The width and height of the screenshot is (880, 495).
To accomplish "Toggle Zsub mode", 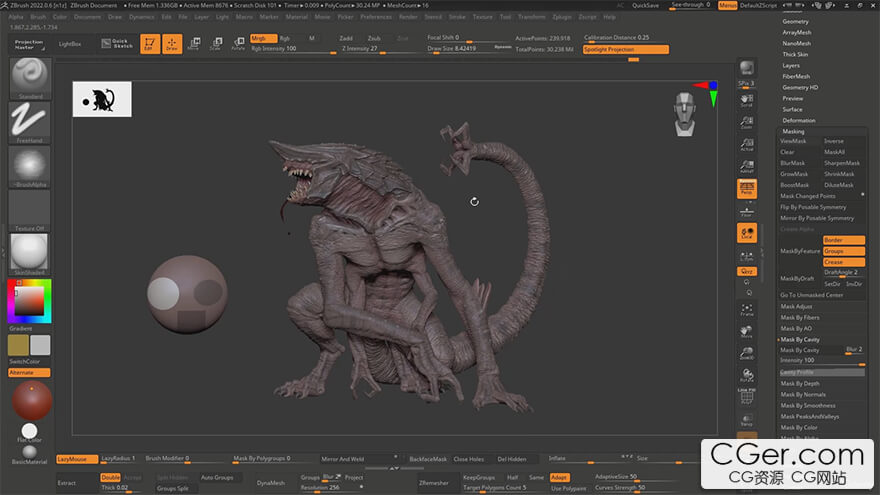I will point(374,38).
